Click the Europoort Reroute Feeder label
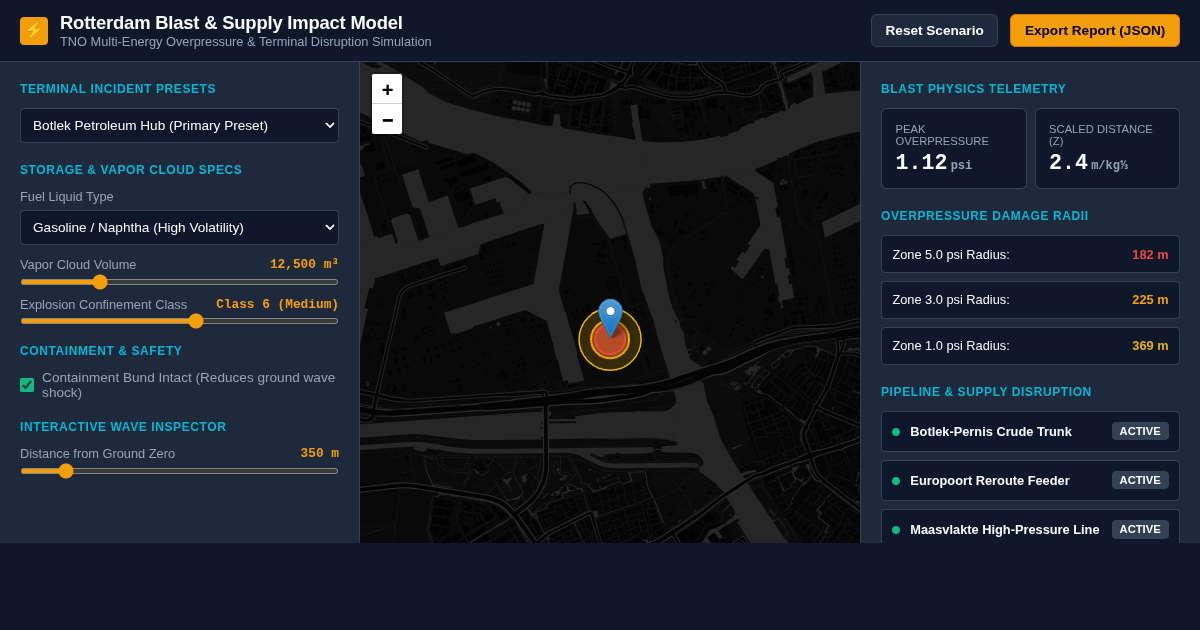 (990, 480)
